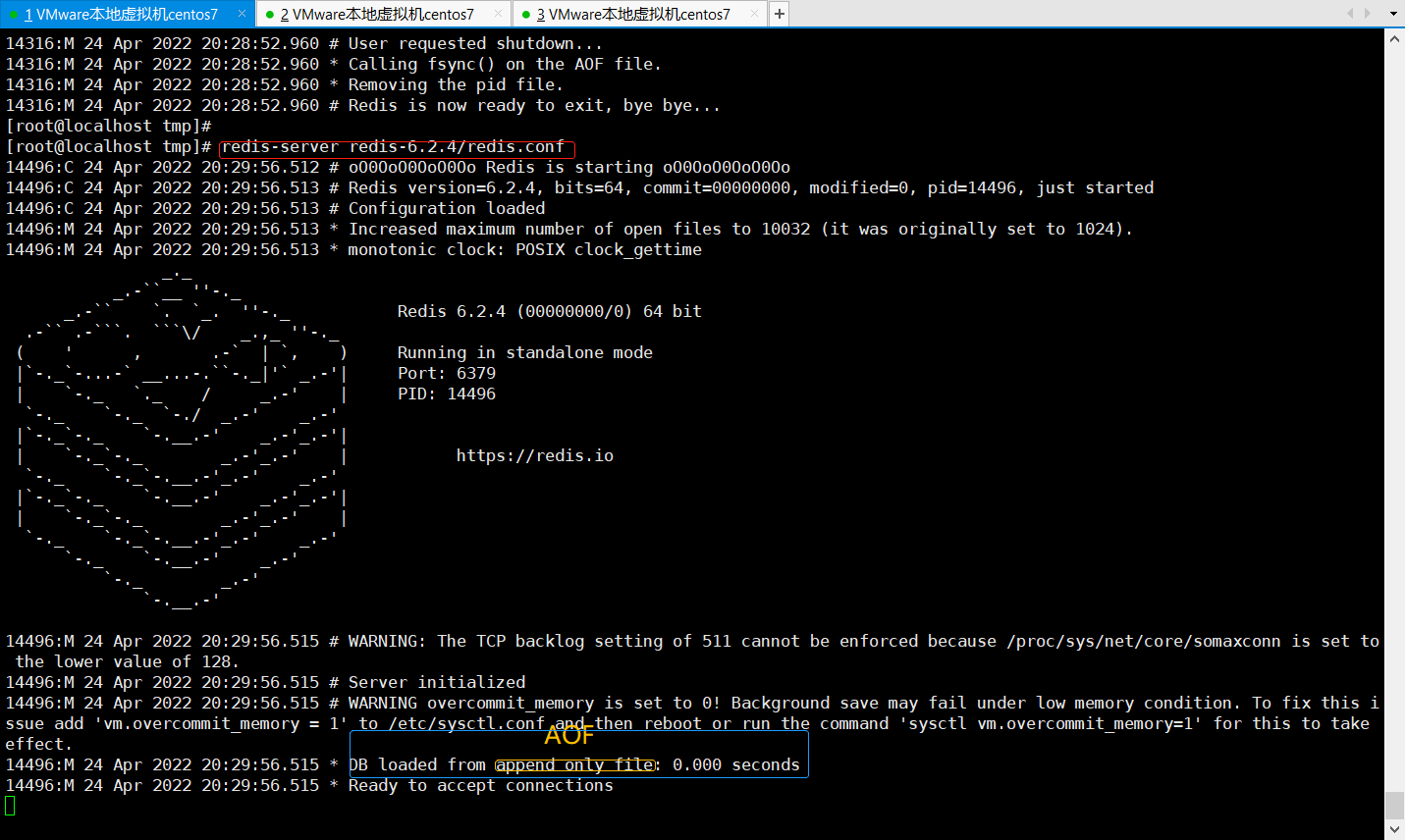Click the terminal scrollbar up arrow

1394,38
